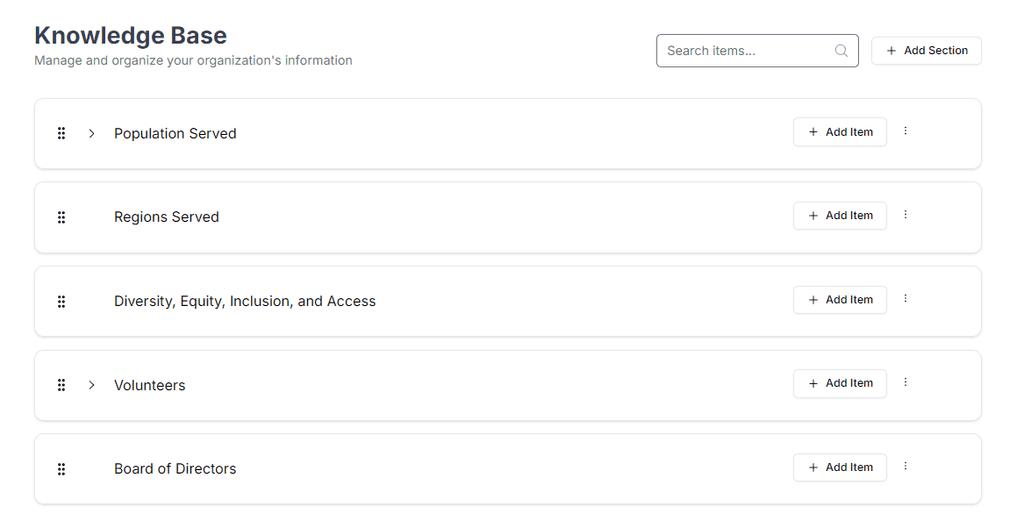Add an item to Regions Served

click(839, 216)
